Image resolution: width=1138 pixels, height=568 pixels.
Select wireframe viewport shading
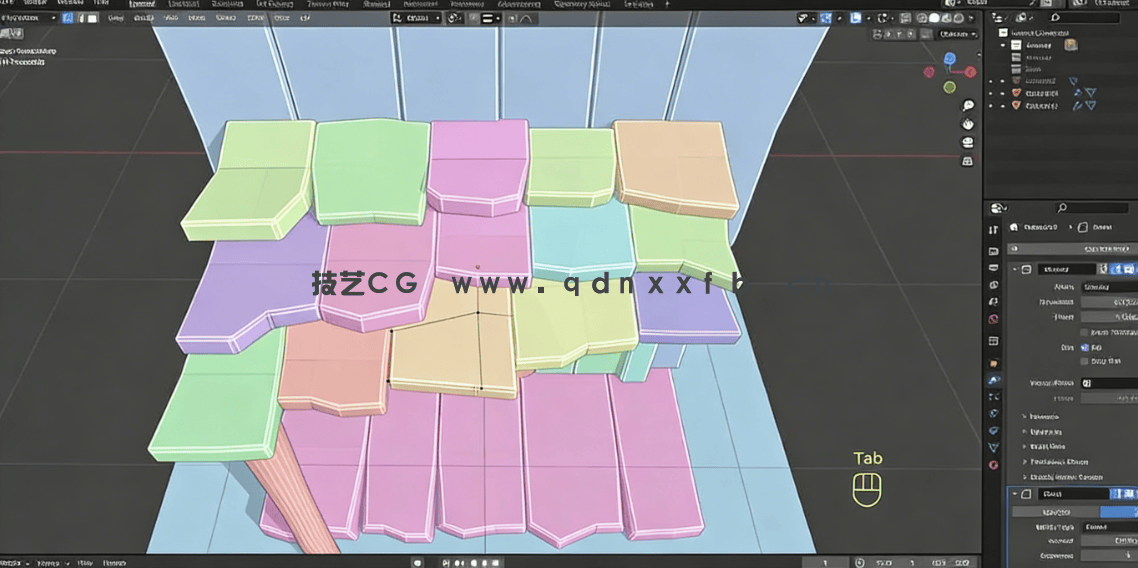(x=922, y=17)
